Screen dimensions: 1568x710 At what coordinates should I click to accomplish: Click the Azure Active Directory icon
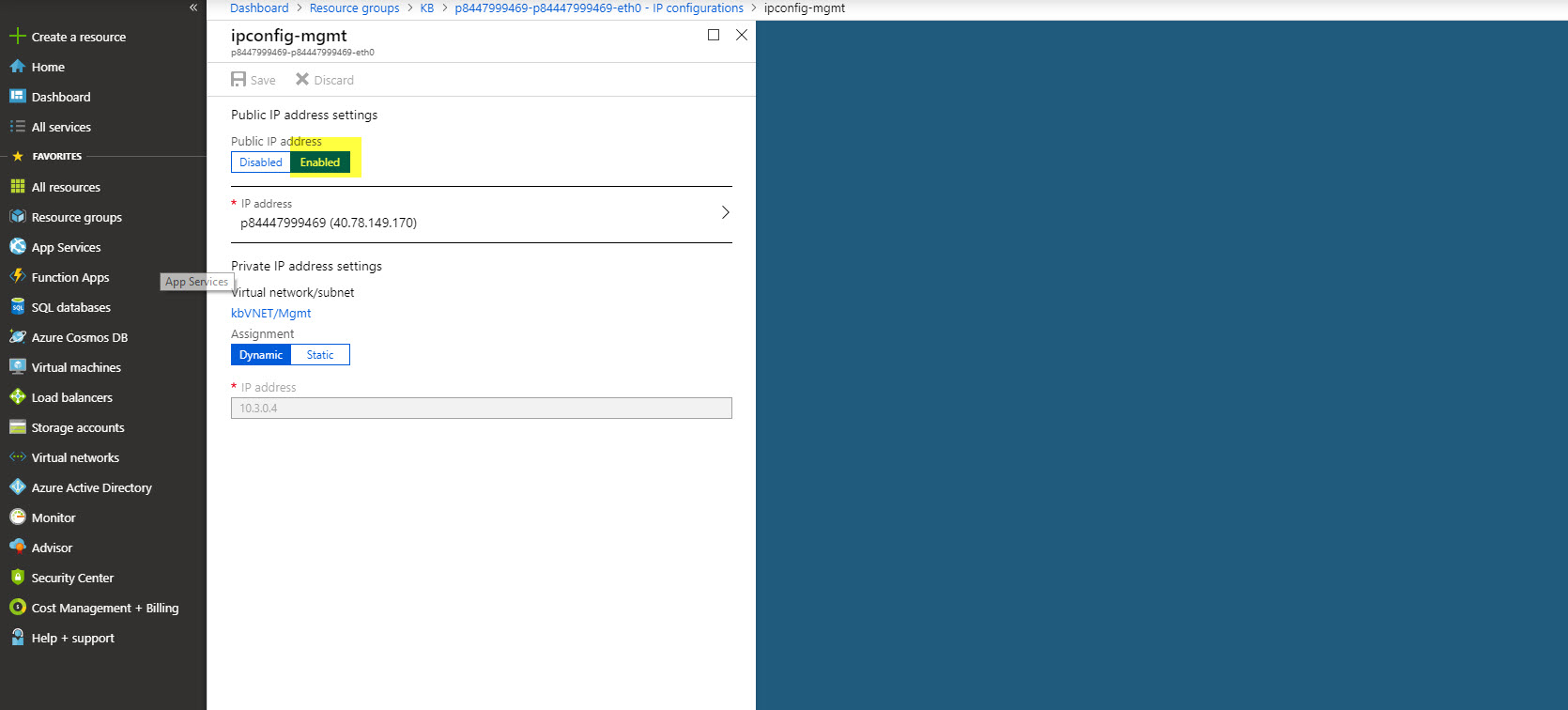[17, 487]
